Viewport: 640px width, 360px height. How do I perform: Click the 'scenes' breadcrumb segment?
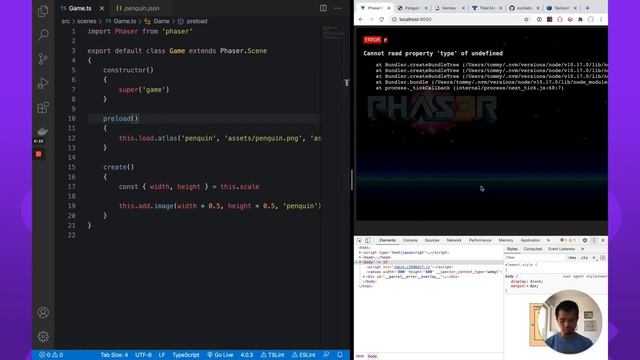click(x=87, y=21)
